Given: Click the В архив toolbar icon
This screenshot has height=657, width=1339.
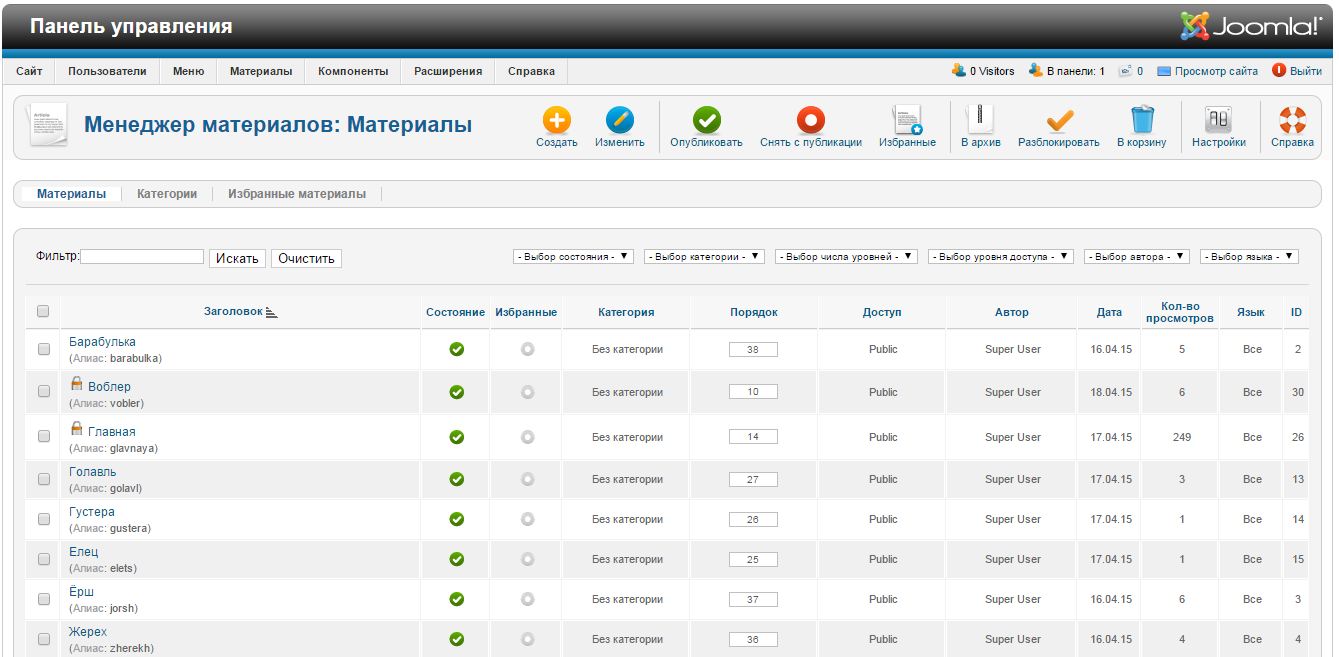Looking at the screenshot, I should (x=980, y=121).
